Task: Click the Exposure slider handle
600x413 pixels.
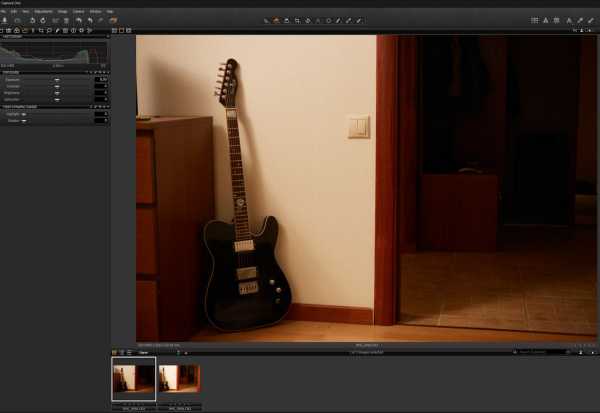Action: click(57, 80)
